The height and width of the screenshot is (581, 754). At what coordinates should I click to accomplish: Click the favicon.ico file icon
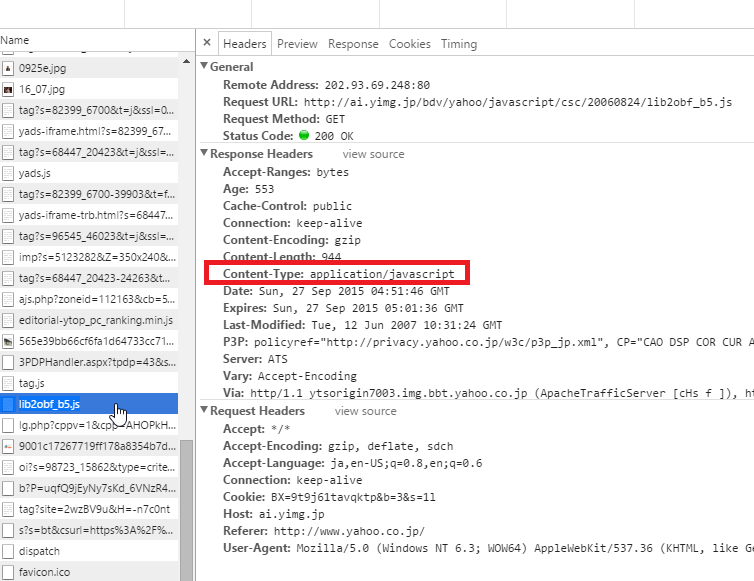coord(8,572)
